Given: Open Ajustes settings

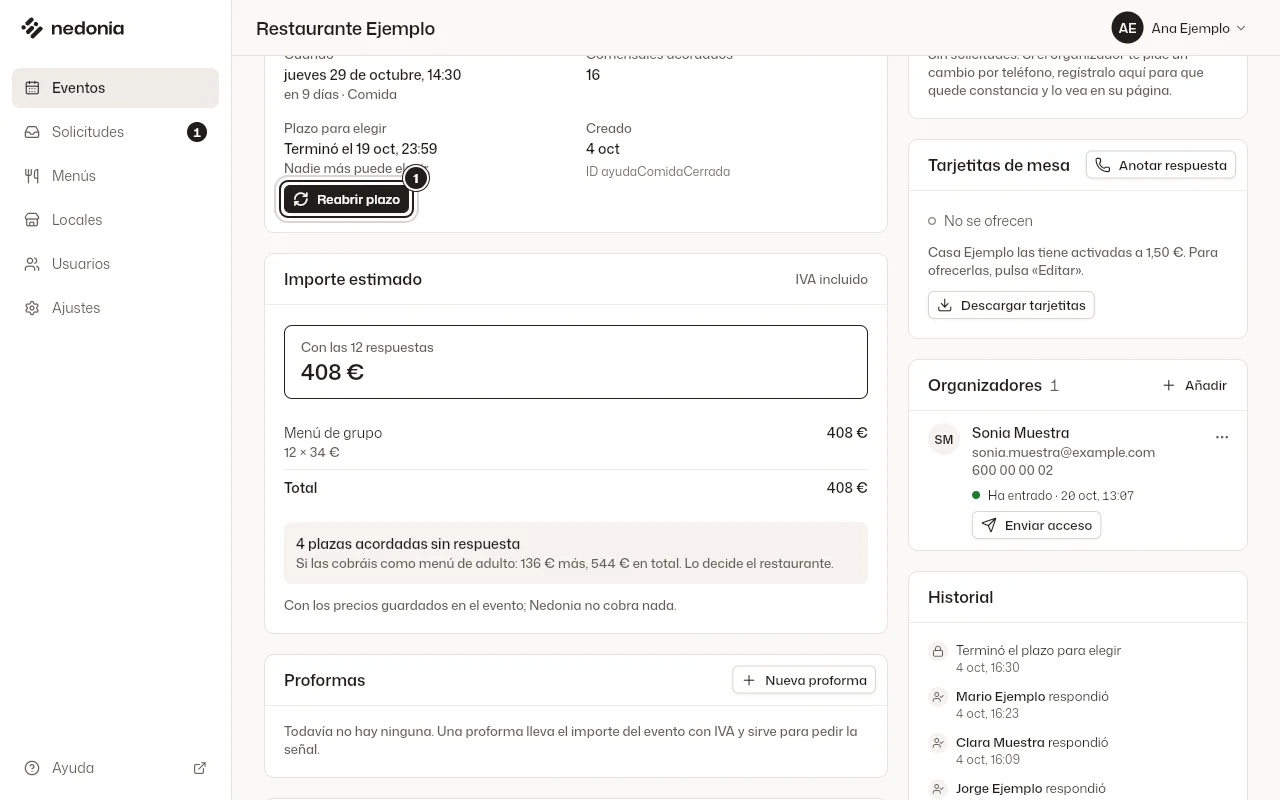Looking at the screenshot, I should tap(115, 308).
